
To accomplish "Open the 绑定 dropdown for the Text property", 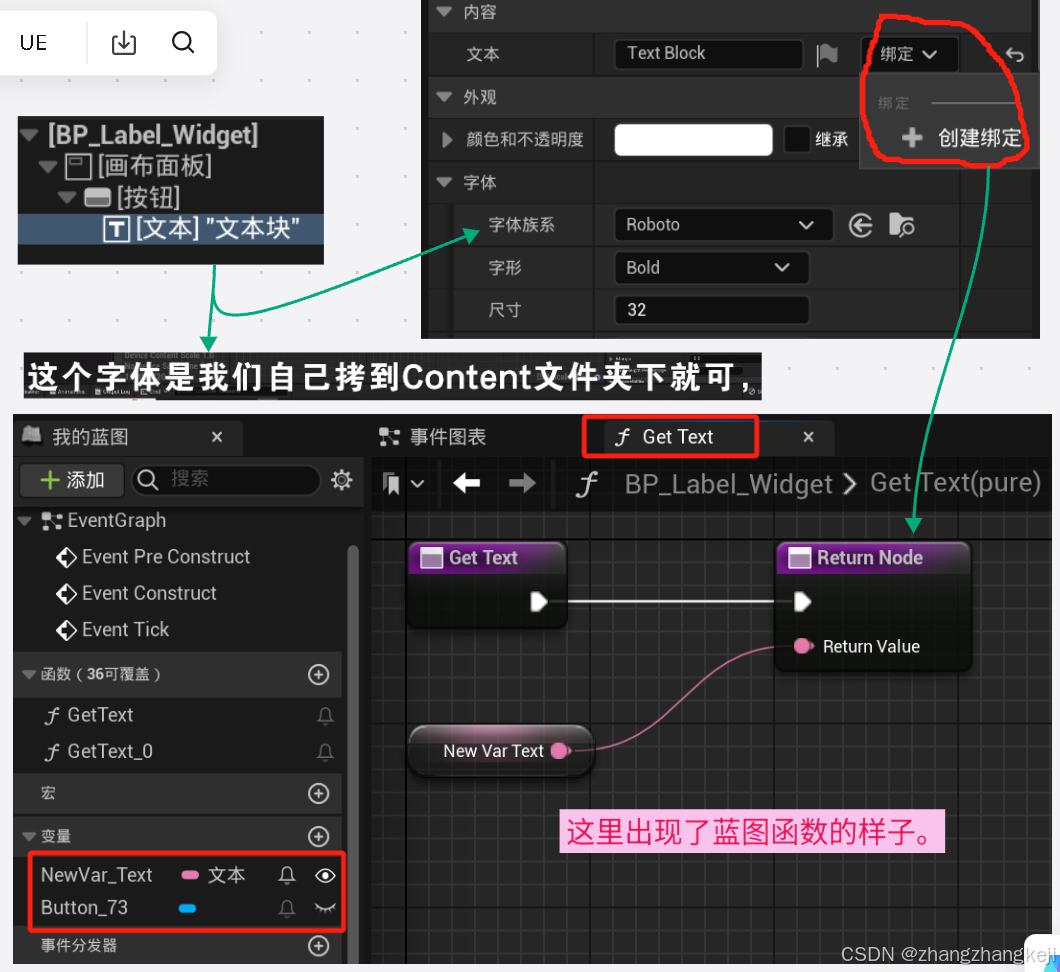I will 908,54.
